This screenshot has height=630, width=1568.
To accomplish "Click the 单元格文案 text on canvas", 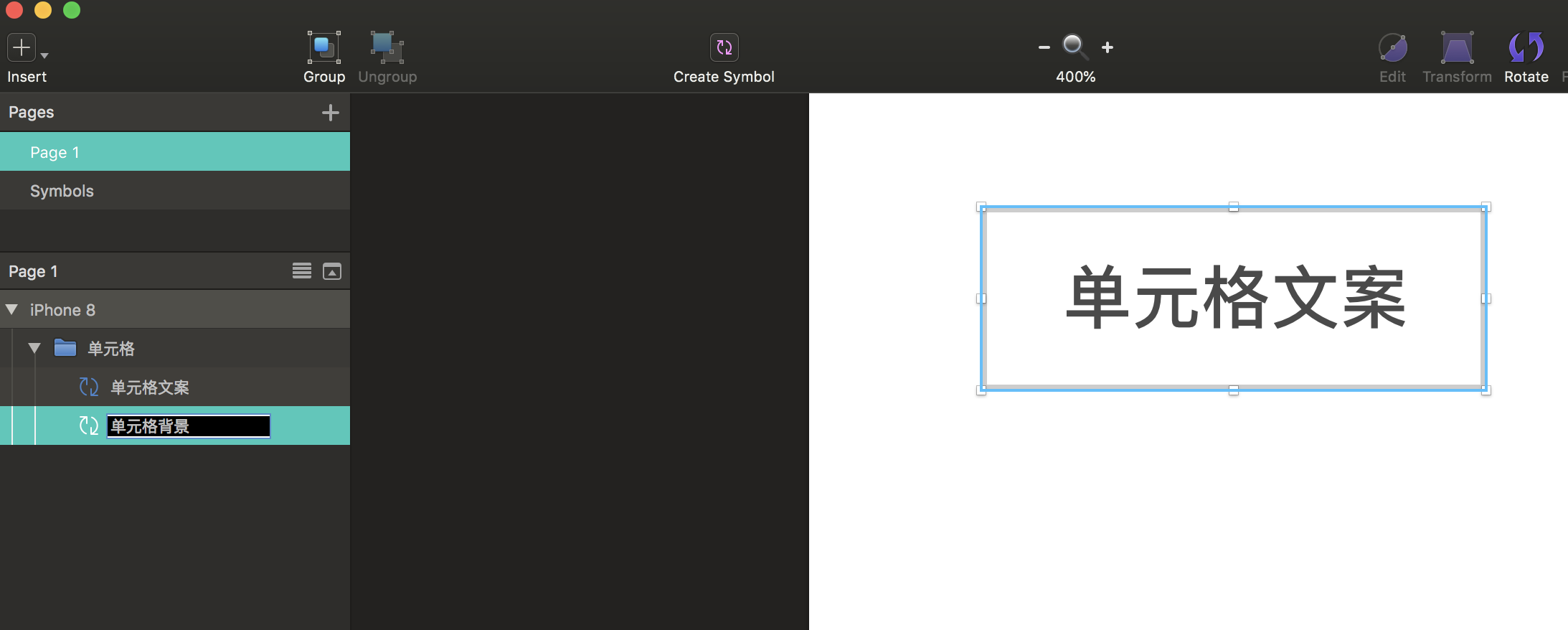I will tap(1236, 297).
